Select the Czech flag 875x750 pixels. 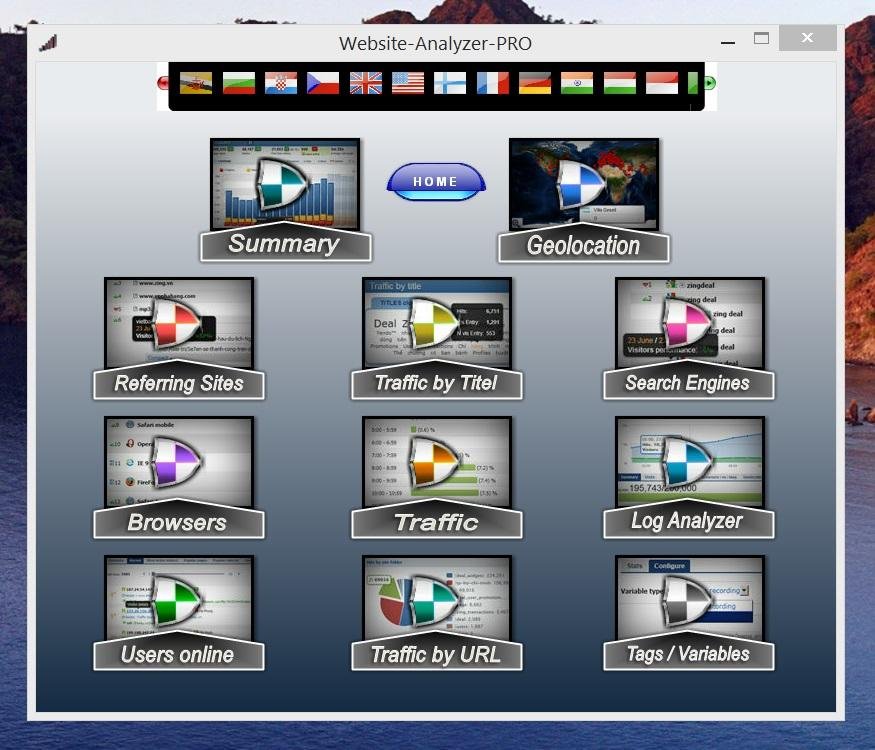(322, 84)
